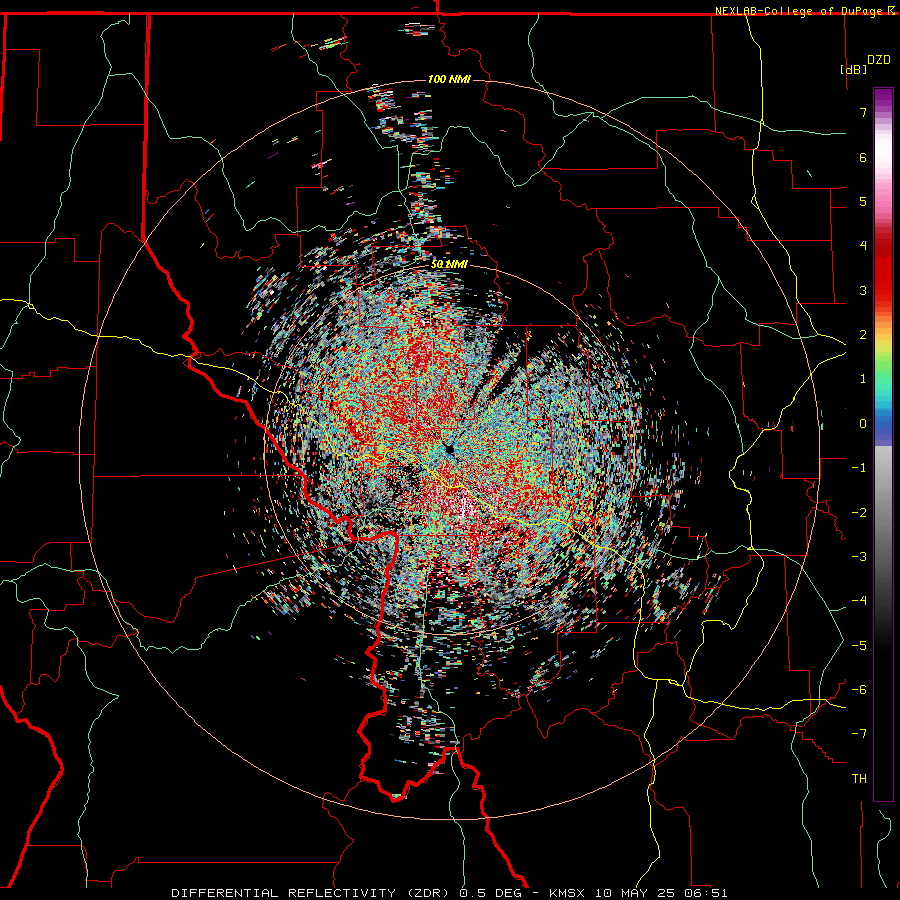
Task: Select the "0.5 DEG" elevation text
Action: tap(490, 893)
